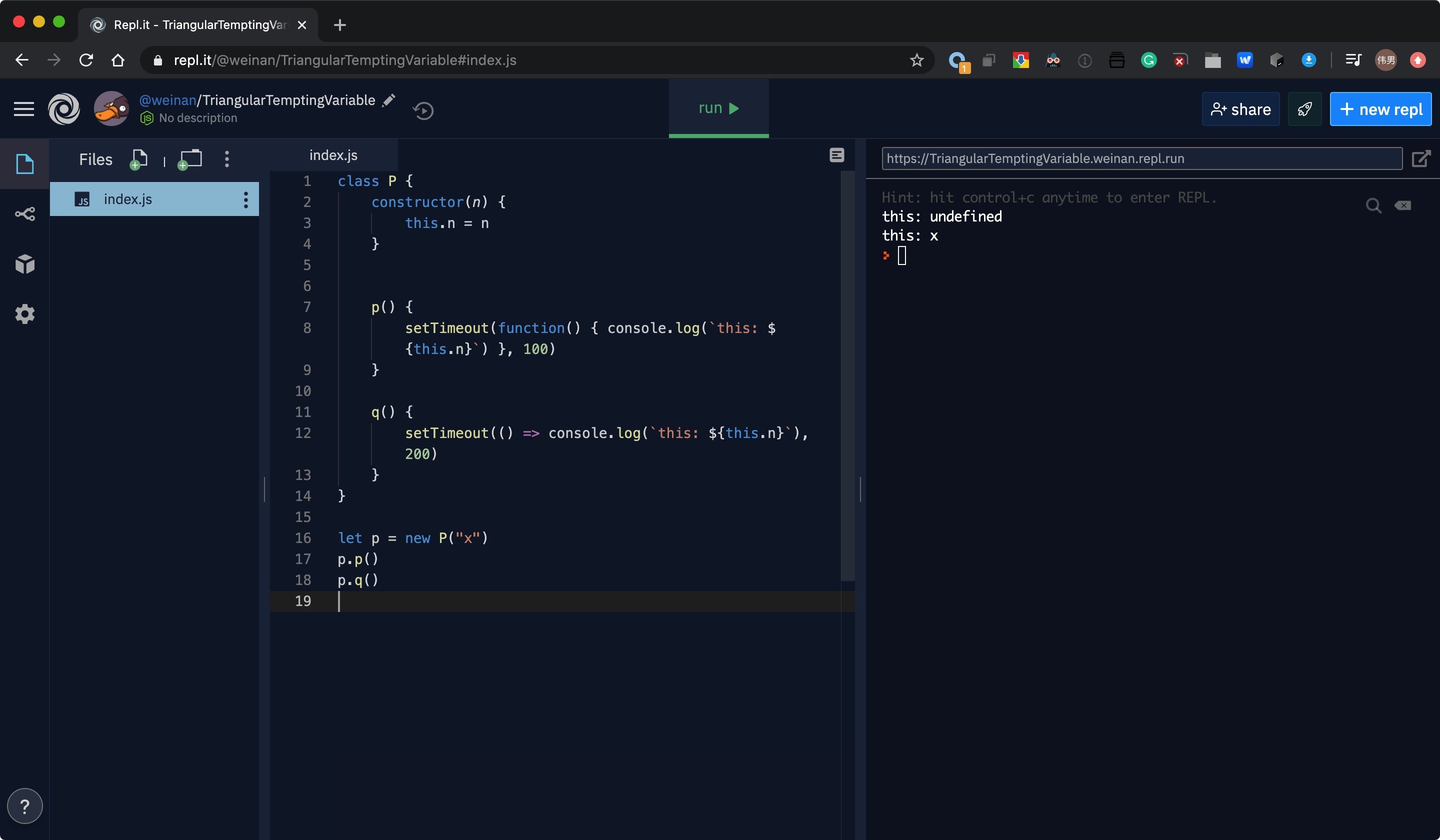Image resolution: width=1440 pixels, height=840 pixels.
Task: Open the Packages cube icon
Action: click(x=24, y=263)
